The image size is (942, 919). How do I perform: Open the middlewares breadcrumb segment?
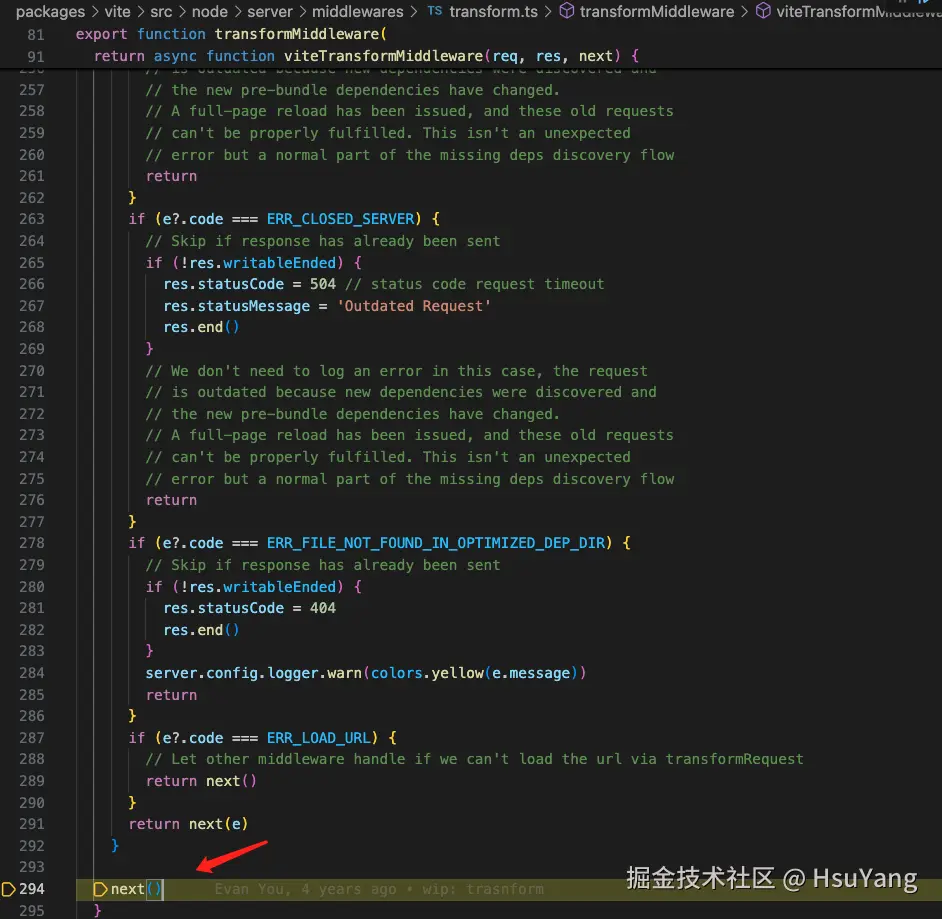[x=357, y=11]
